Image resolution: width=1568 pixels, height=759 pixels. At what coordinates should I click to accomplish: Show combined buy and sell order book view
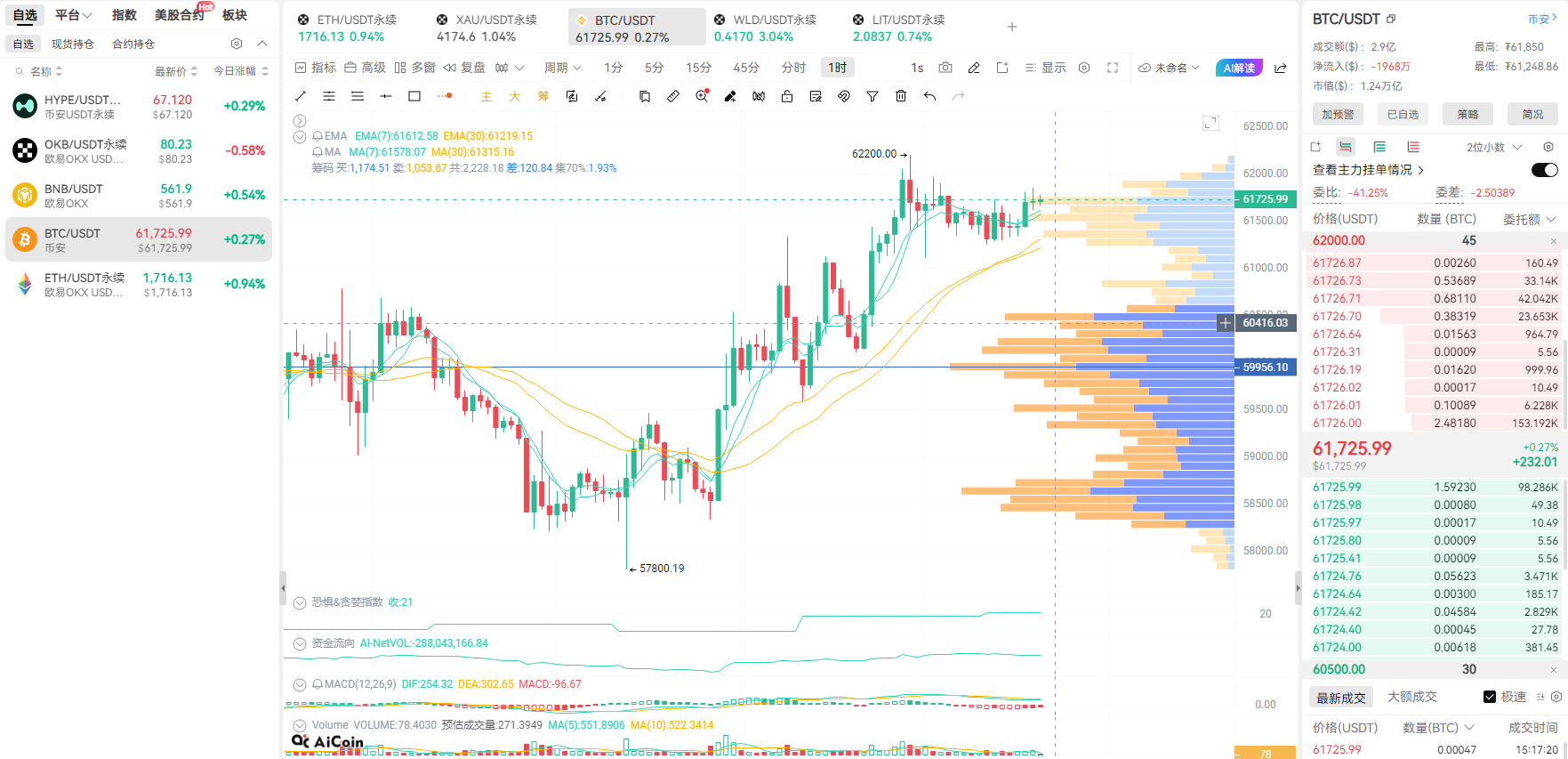tap(1346, 147)
